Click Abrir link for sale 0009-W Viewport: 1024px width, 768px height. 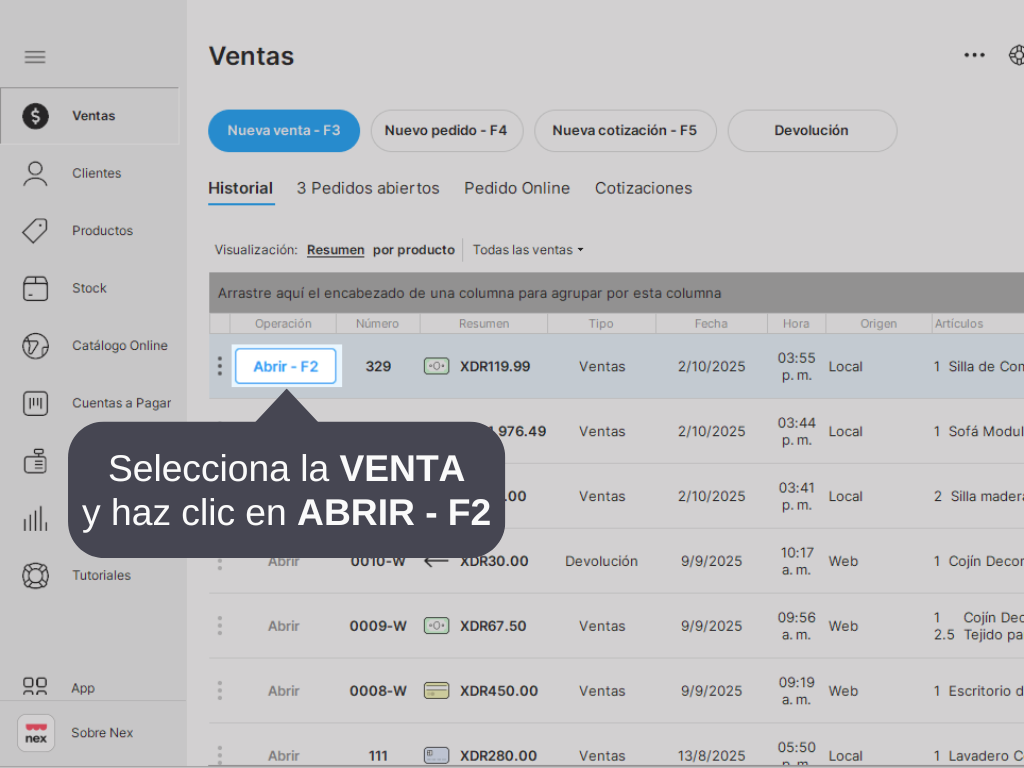pos(283,626)
